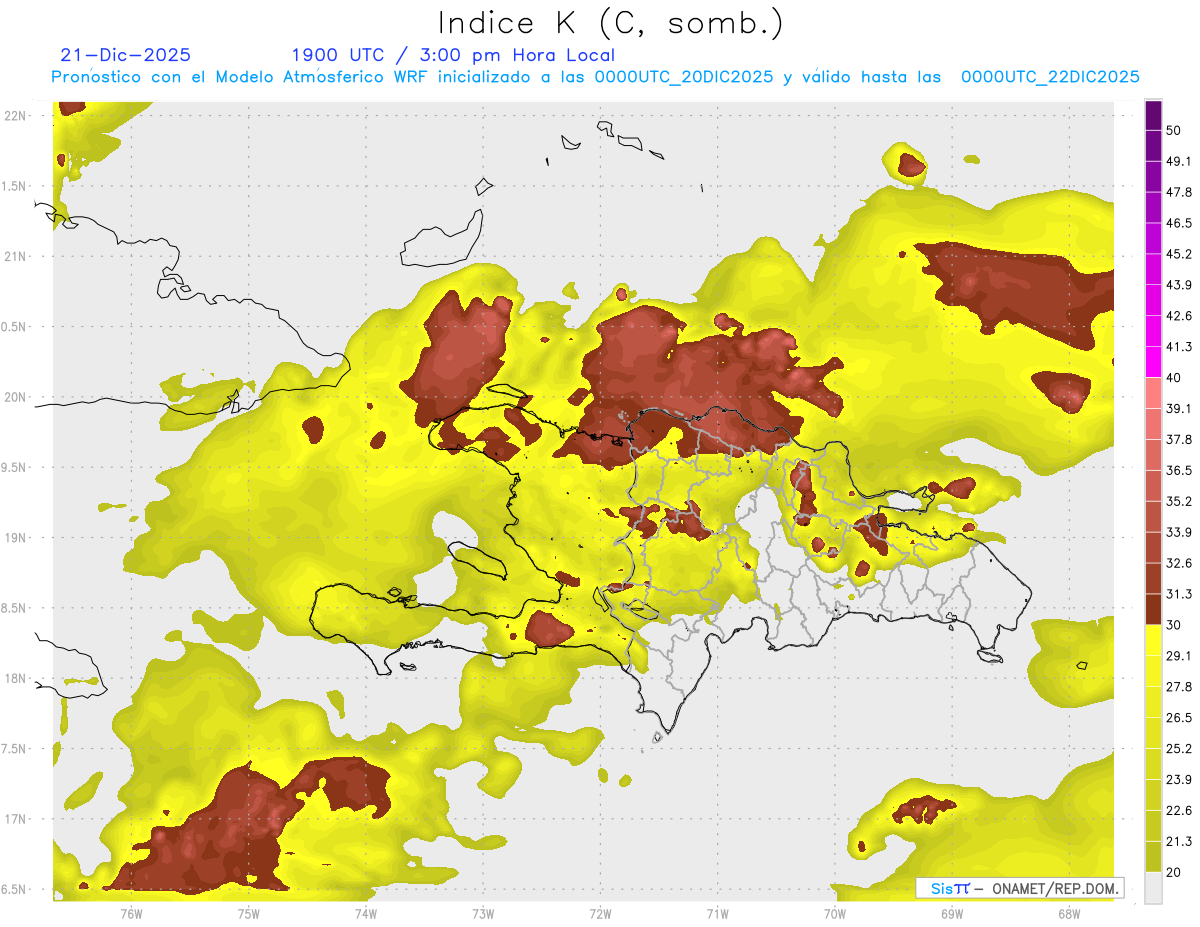Pick the magenta swatch between 40 and 41.3
Image resolution: width=1200 pixels, height=927 pixels.
pyautogui.click(x=1153, y=362)
